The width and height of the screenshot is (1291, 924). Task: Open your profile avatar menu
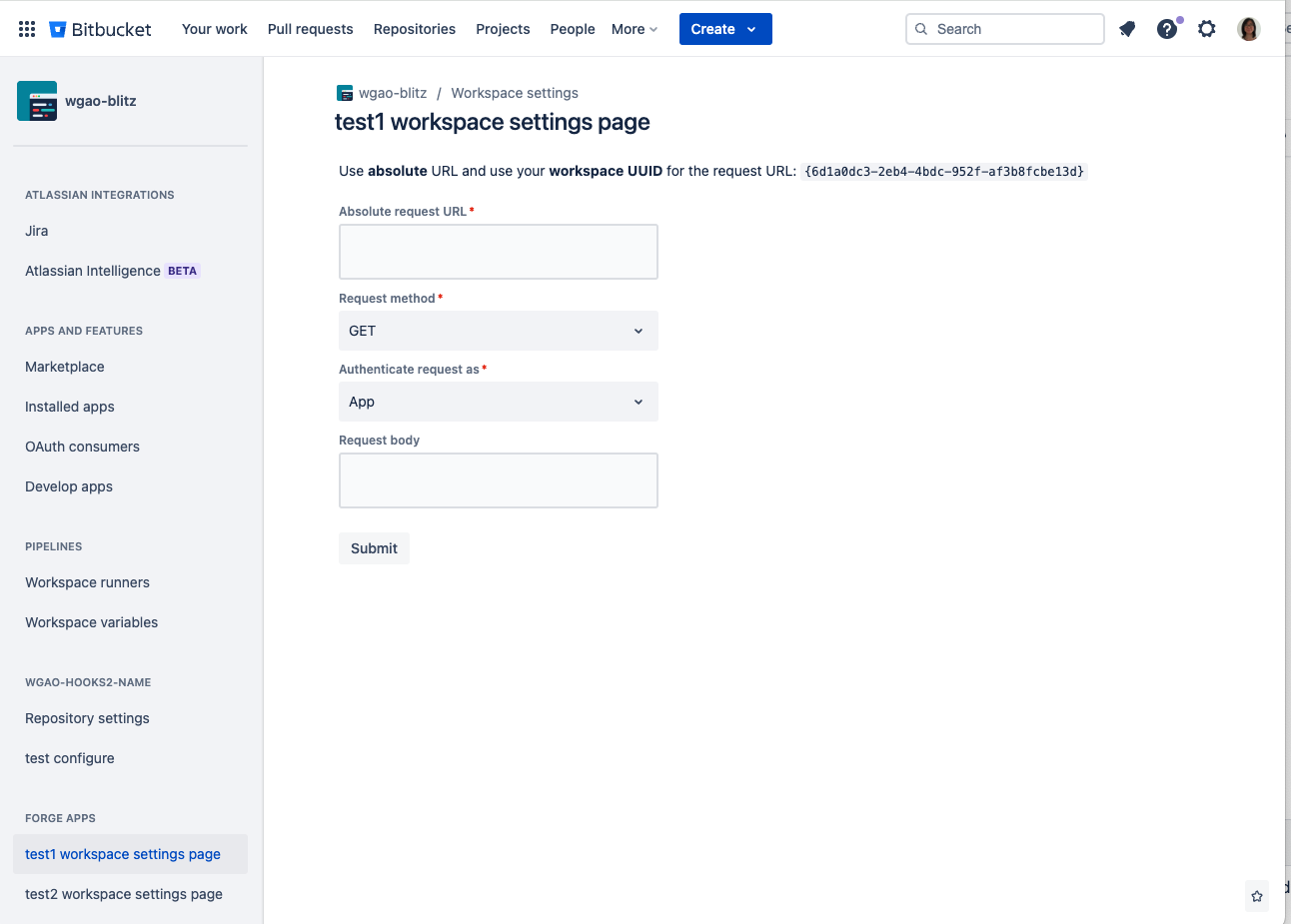[x=1248, y=29]
